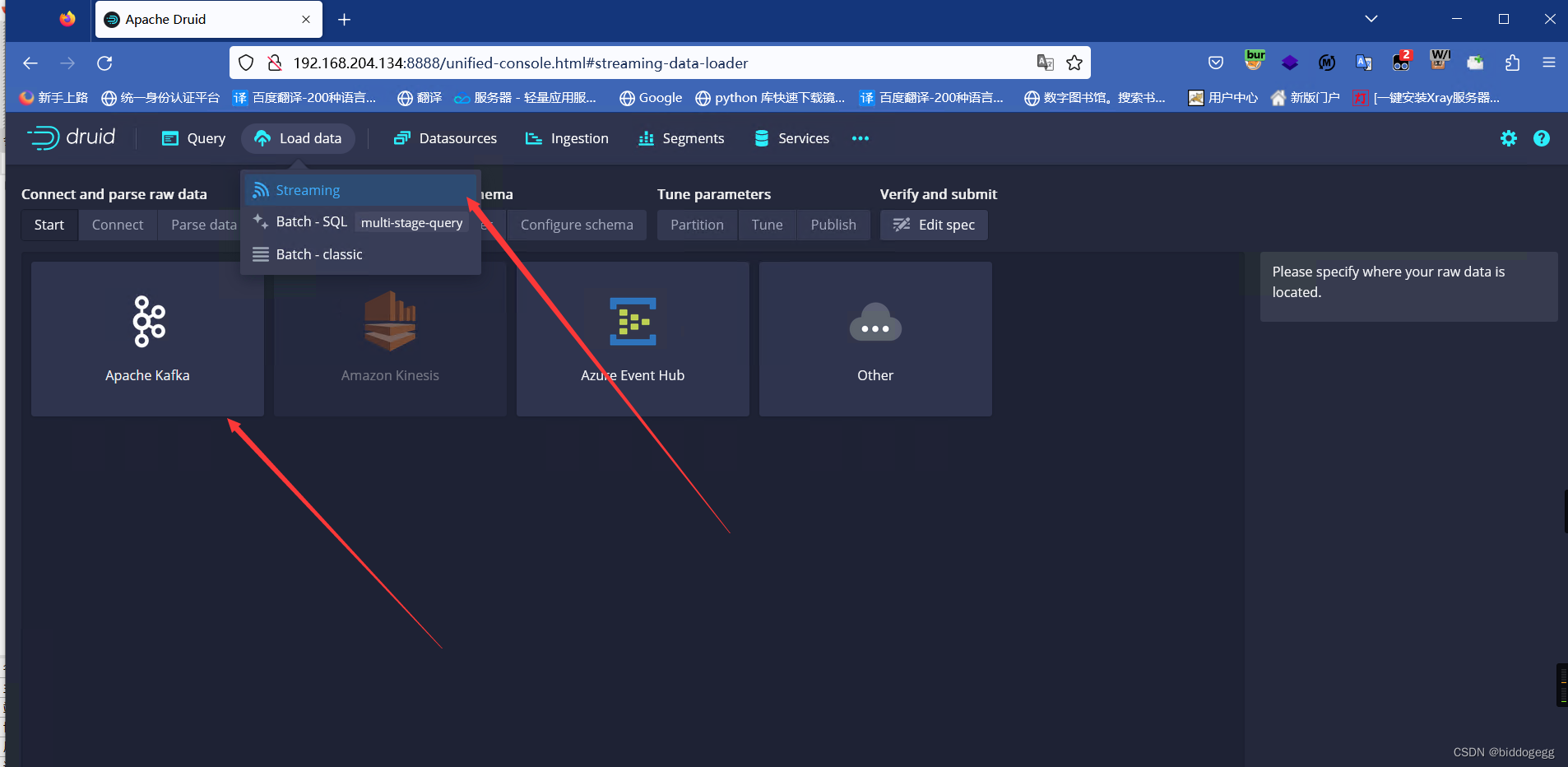Click the extension icon with red badge 2
The image size is (1568, 767).
pyautogui.click(x=1402, y=61)
